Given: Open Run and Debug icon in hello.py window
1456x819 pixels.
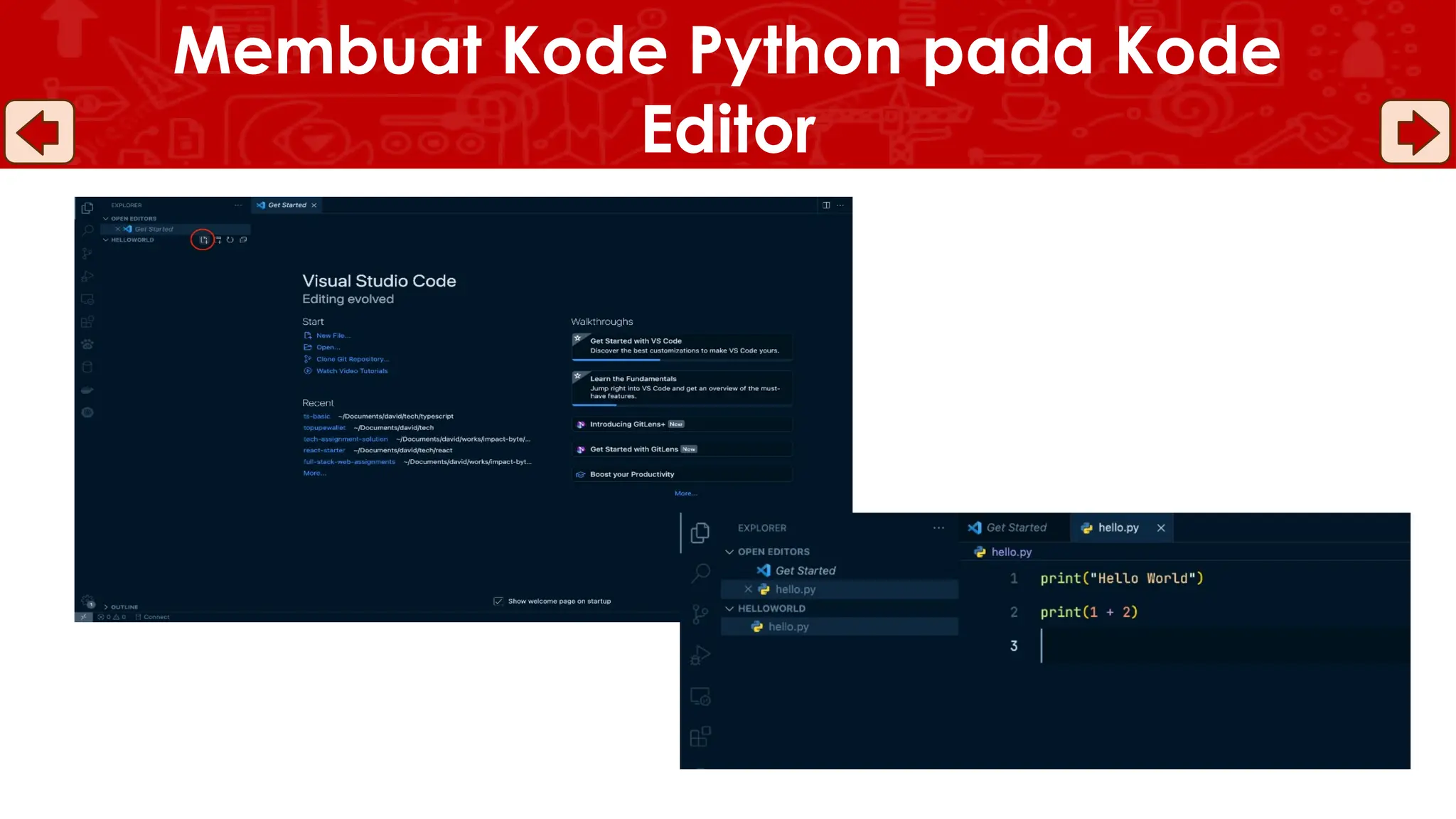Looking at the screenshot, I should click(x=700, y=655).
